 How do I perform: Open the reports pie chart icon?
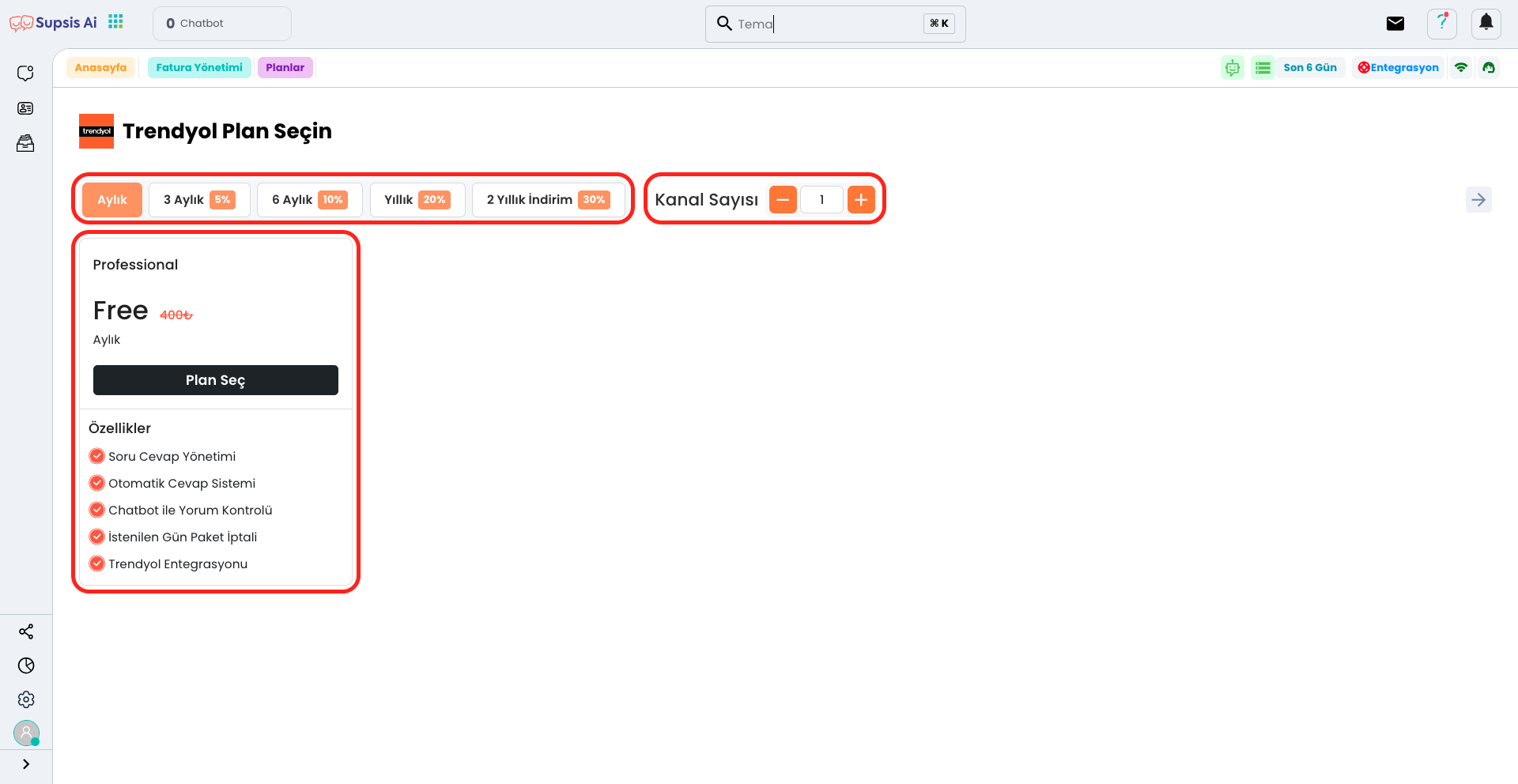click(26, 665)
